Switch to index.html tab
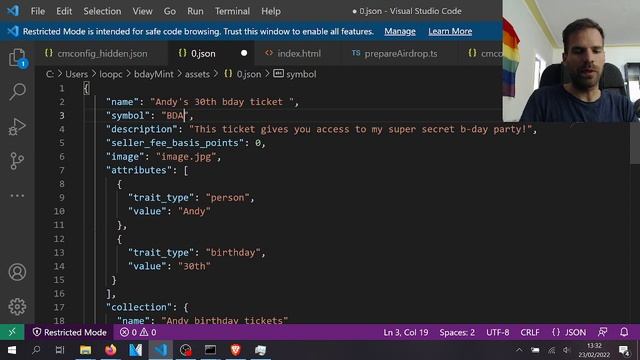Image resolution: width=640 pixels, height=360 pixels. point(299,53)
